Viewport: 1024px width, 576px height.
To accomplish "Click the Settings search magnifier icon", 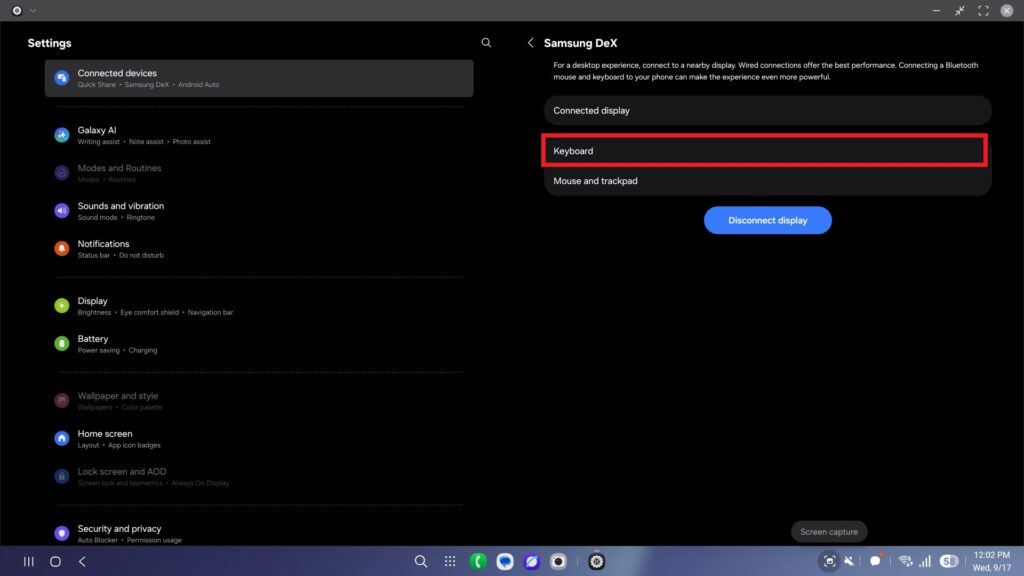I will (486, 43).
